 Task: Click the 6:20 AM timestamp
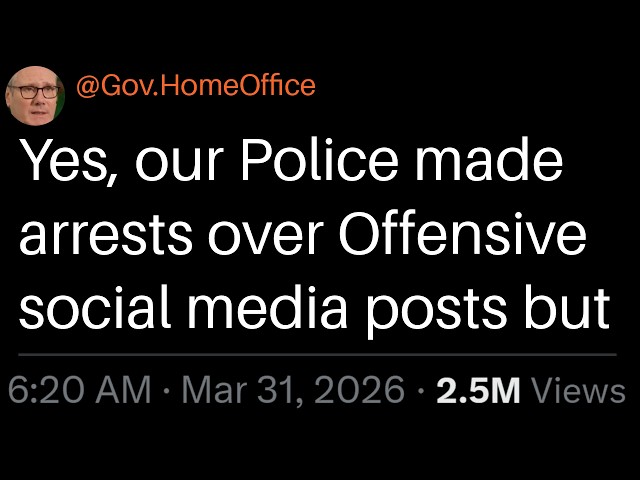pyautogui.click(x=79, y=389)
